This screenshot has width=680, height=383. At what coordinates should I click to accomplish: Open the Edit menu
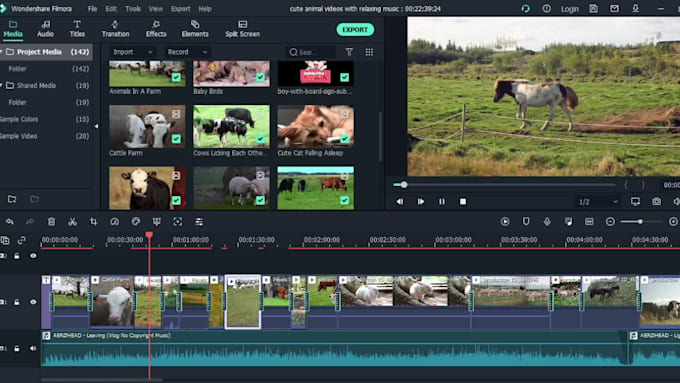pyautogui.click(x=111, y=9)
